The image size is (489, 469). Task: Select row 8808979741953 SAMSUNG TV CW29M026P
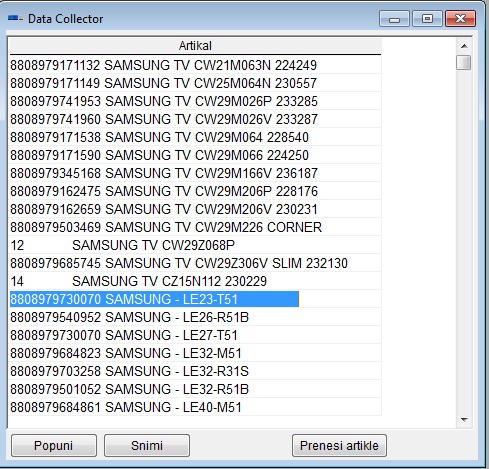click(195, 101)
